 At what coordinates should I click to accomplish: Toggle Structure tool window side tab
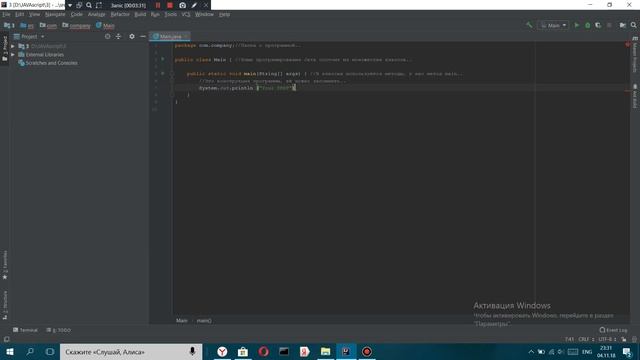[x=4, y=305]
